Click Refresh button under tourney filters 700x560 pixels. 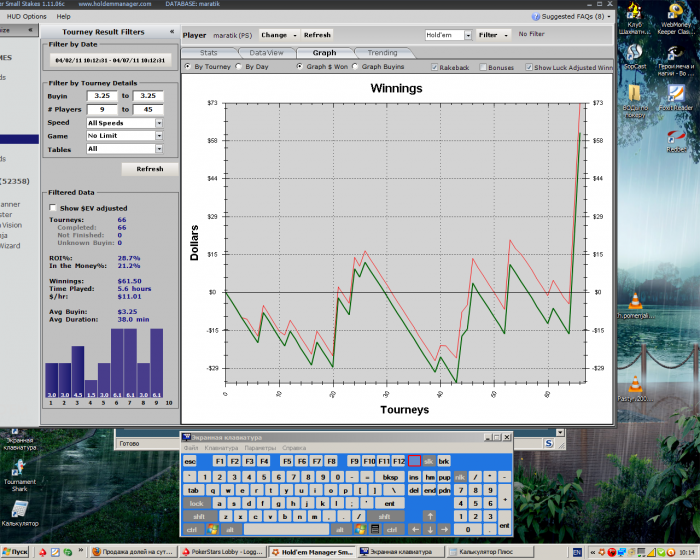tap(149, 169)
